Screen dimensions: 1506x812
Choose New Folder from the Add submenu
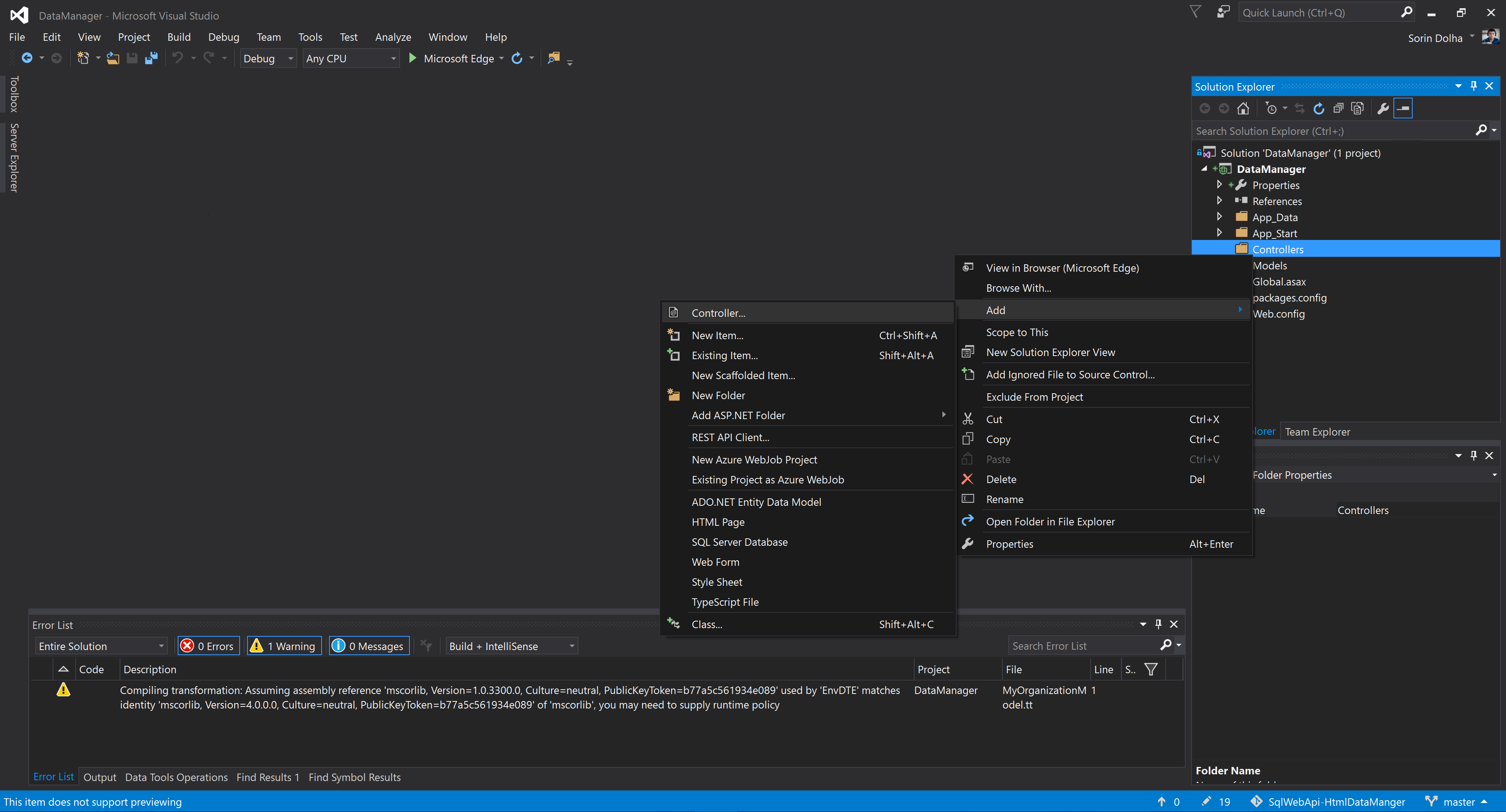point(718,396)
